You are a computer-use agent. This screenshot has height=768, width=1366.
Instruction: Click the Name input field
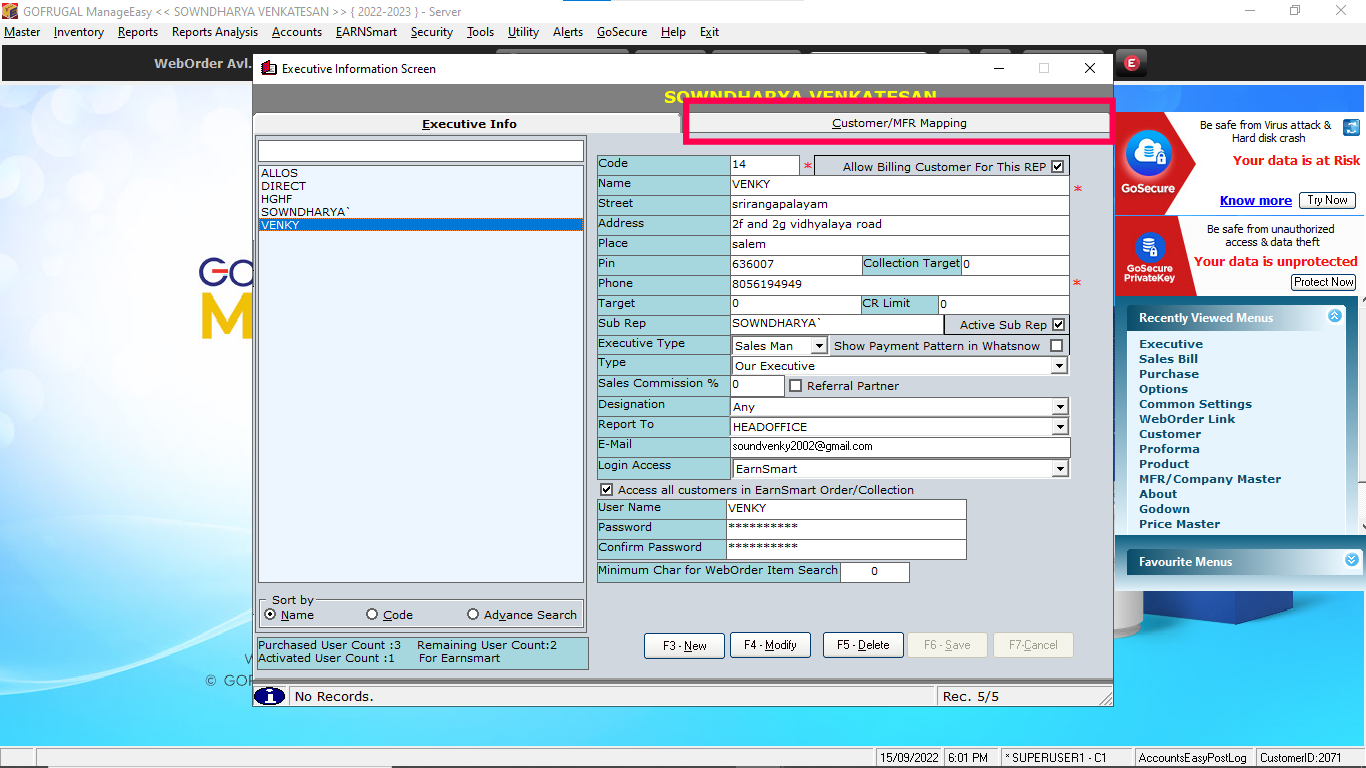900,185
